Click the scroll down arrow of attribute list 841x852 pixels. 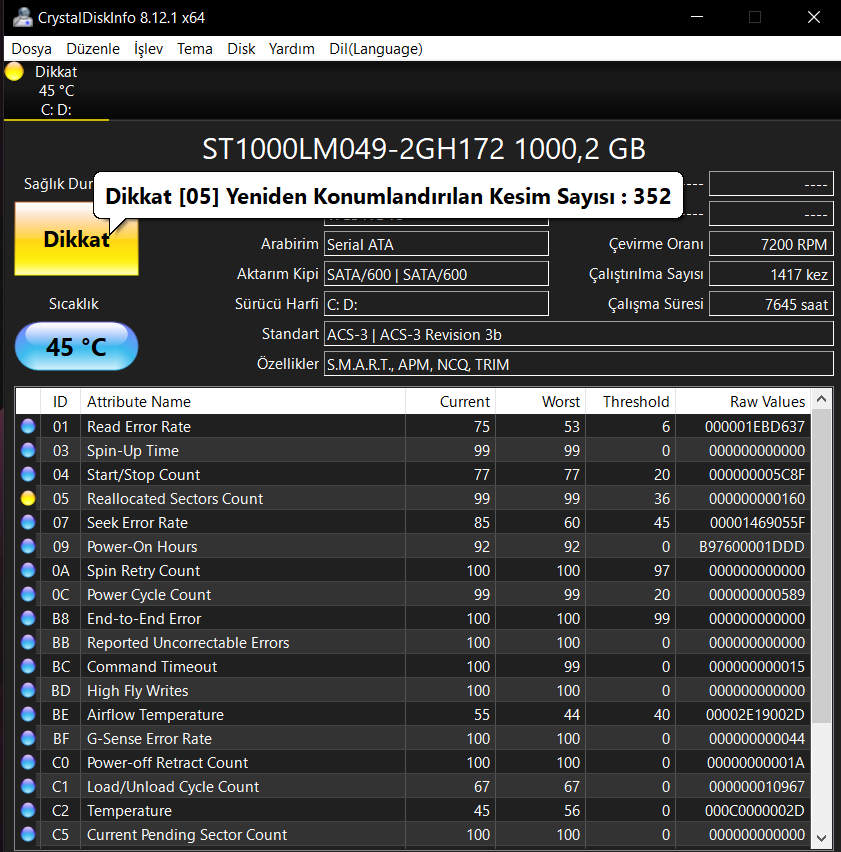(x=821, y=837)
